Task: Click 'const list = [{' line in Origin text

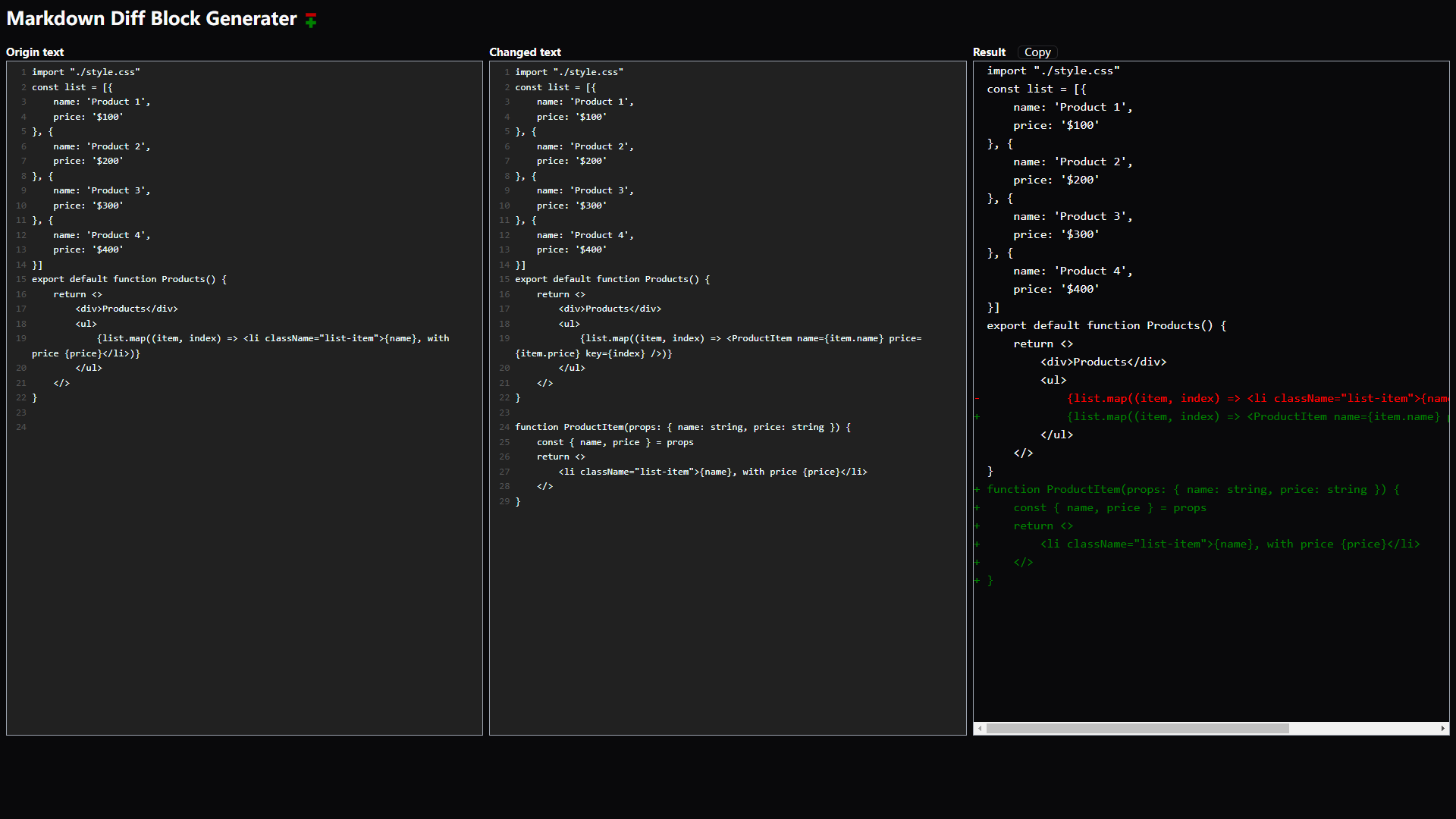Action: pos(72,87)
